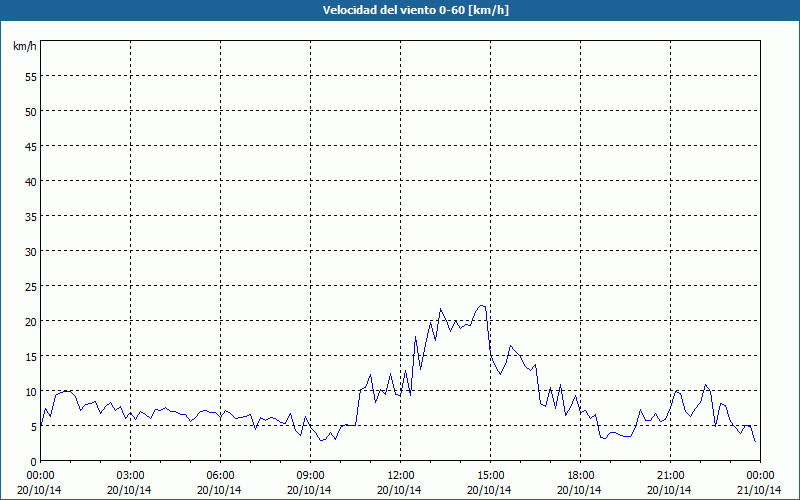800x500 pixels.
Task: Select the y-axis value 55
Action: [x=31, y=77]
